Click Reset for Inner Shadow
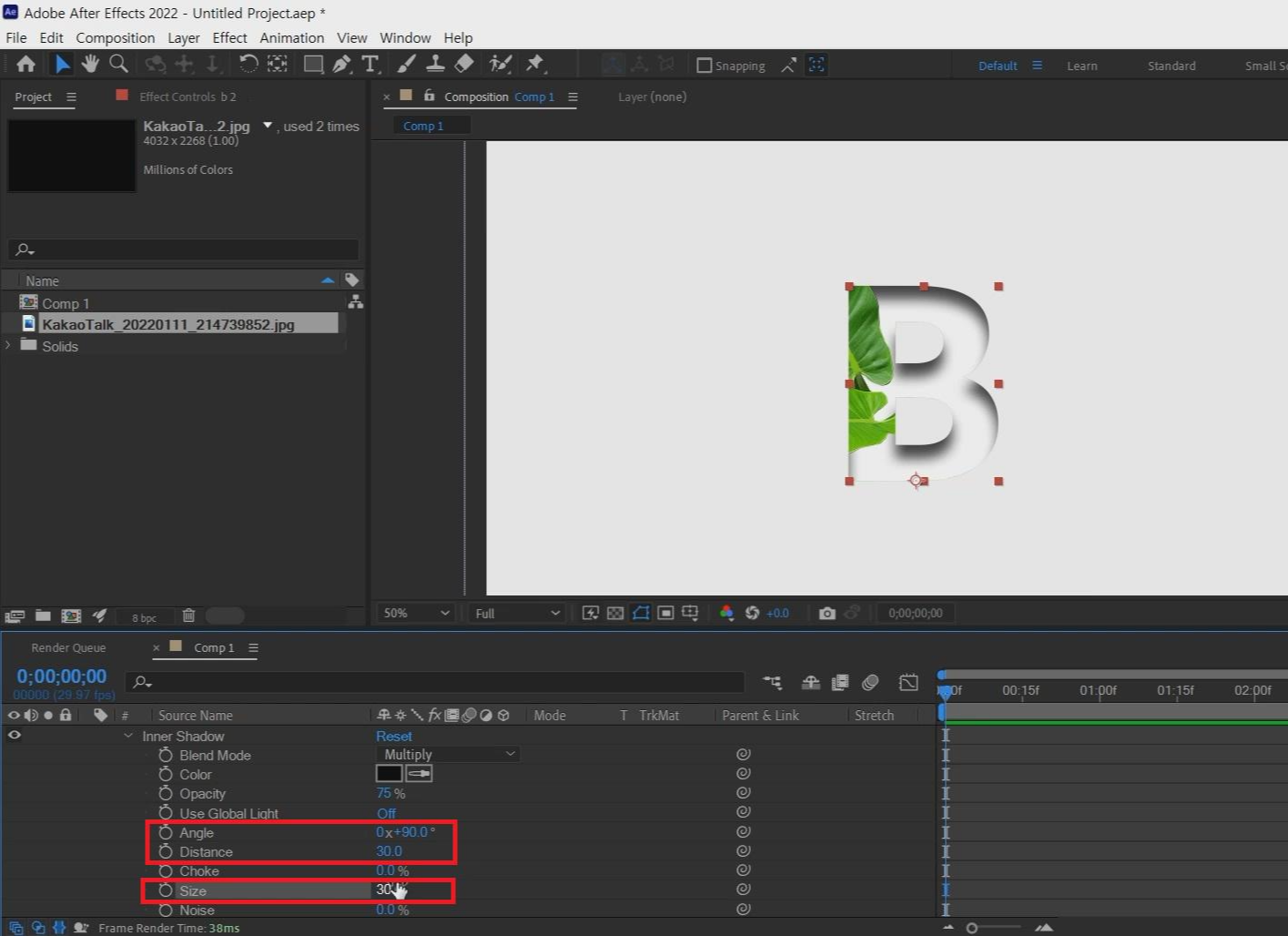The height and width of the screenshot is (936, 1288). [393, 736]
